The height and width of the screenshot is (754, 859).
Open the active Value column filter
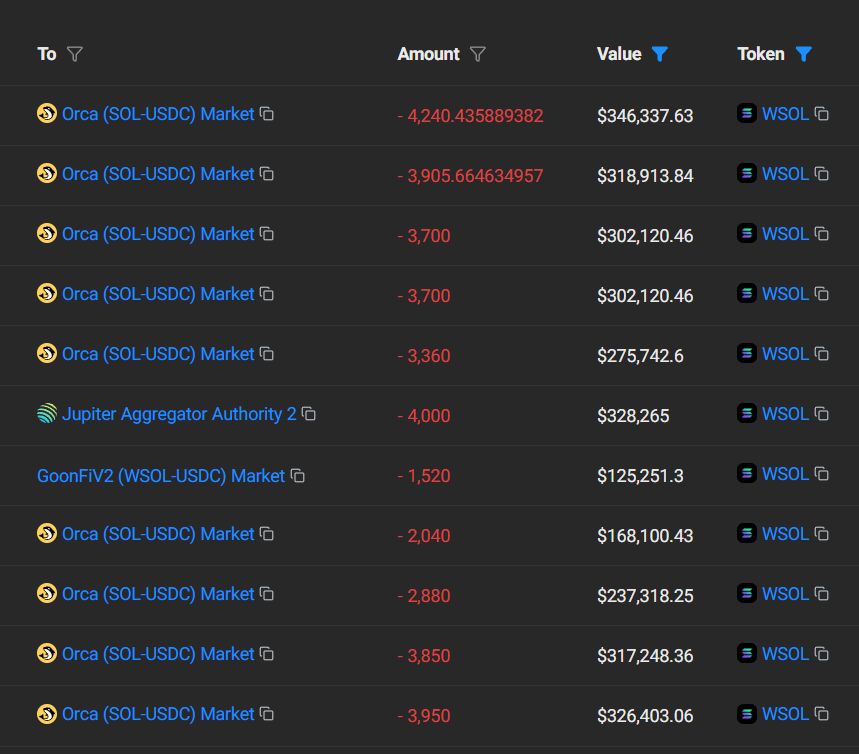[x=660, y=54]
